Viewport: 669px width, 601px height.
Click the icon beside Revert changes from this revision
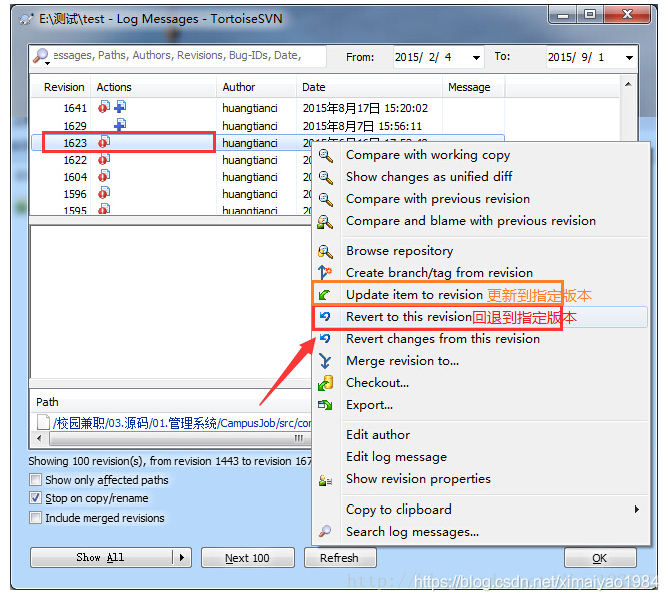tap(325, 339)
